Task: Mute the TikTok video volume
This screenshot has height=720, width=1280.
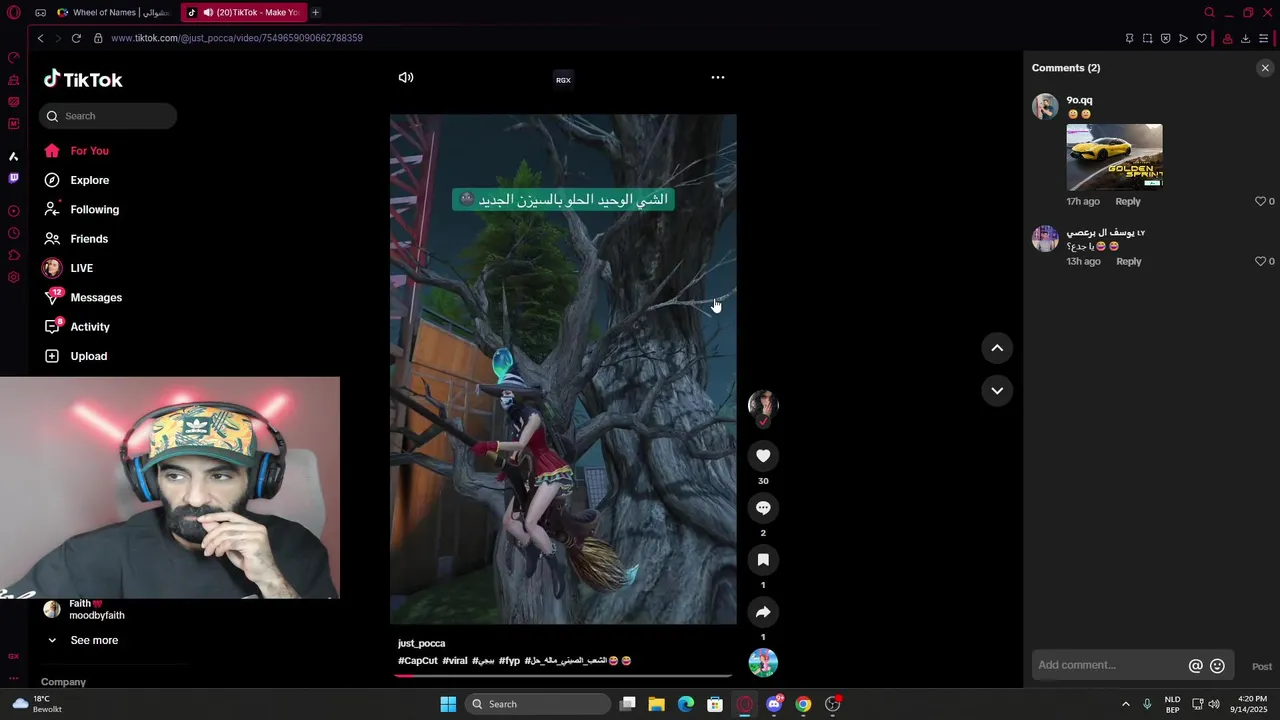Action: click(406, 77)
